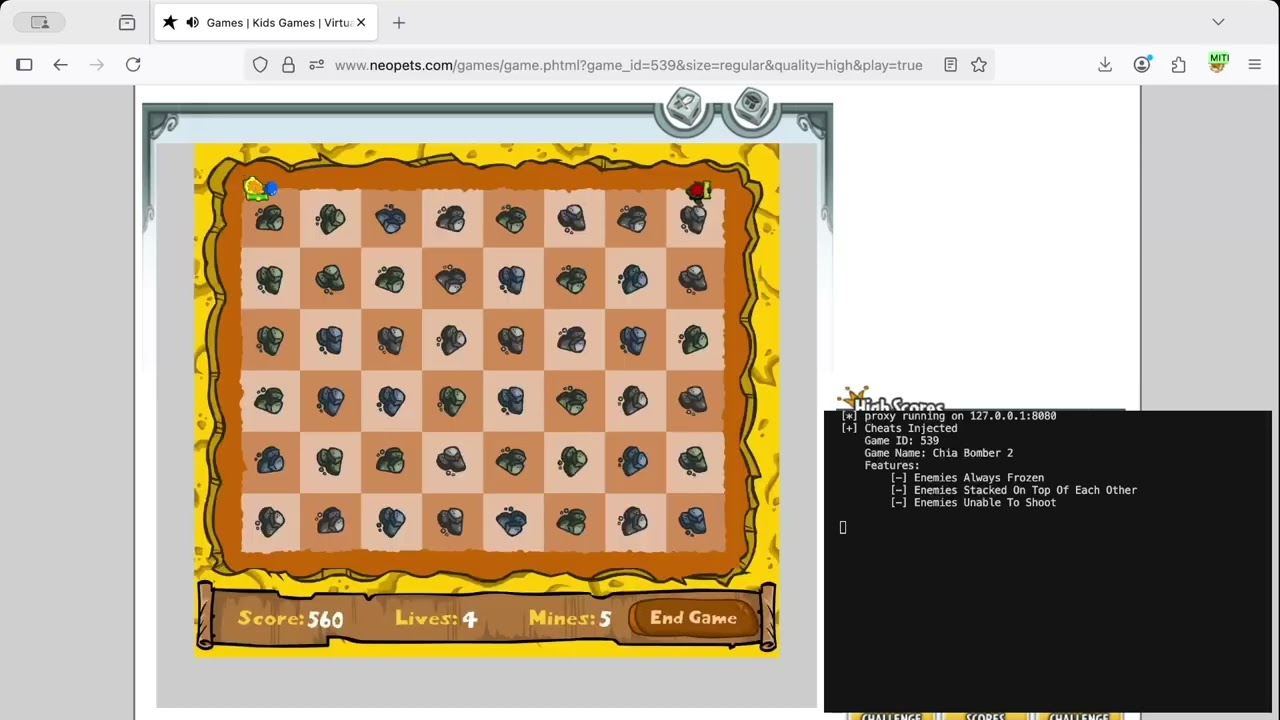The height and width of the screenshot is (720, 1280).
Task: Click the padlock site security icon
Action: click(288, 65)
